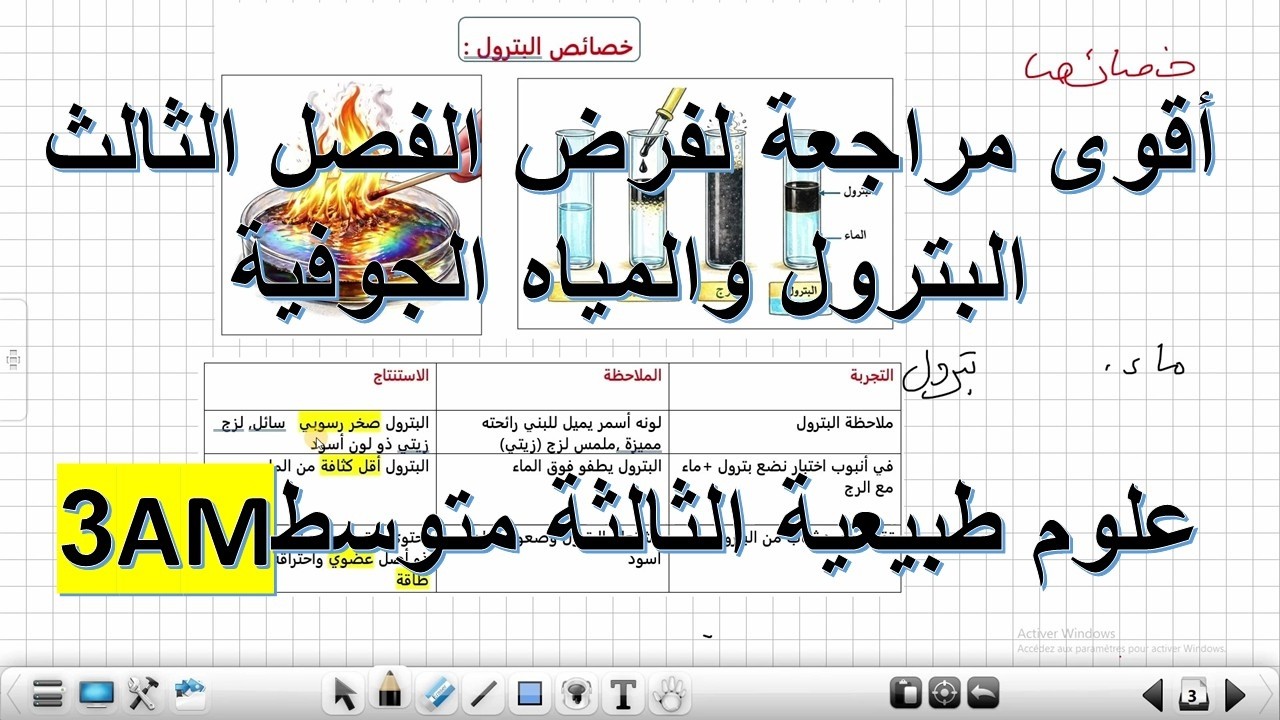Click the burning petroleum dish image
The height and width of the screenshot is (720, 1280).
(351, 205)
